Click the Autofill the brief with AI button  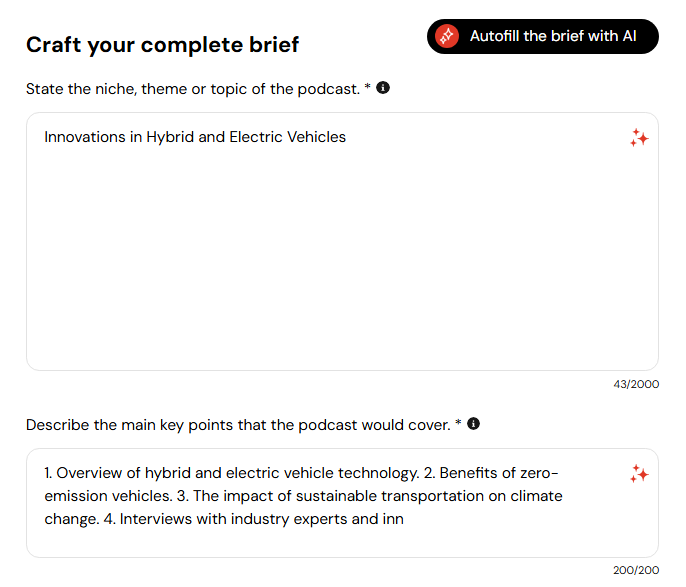(542, 36)
